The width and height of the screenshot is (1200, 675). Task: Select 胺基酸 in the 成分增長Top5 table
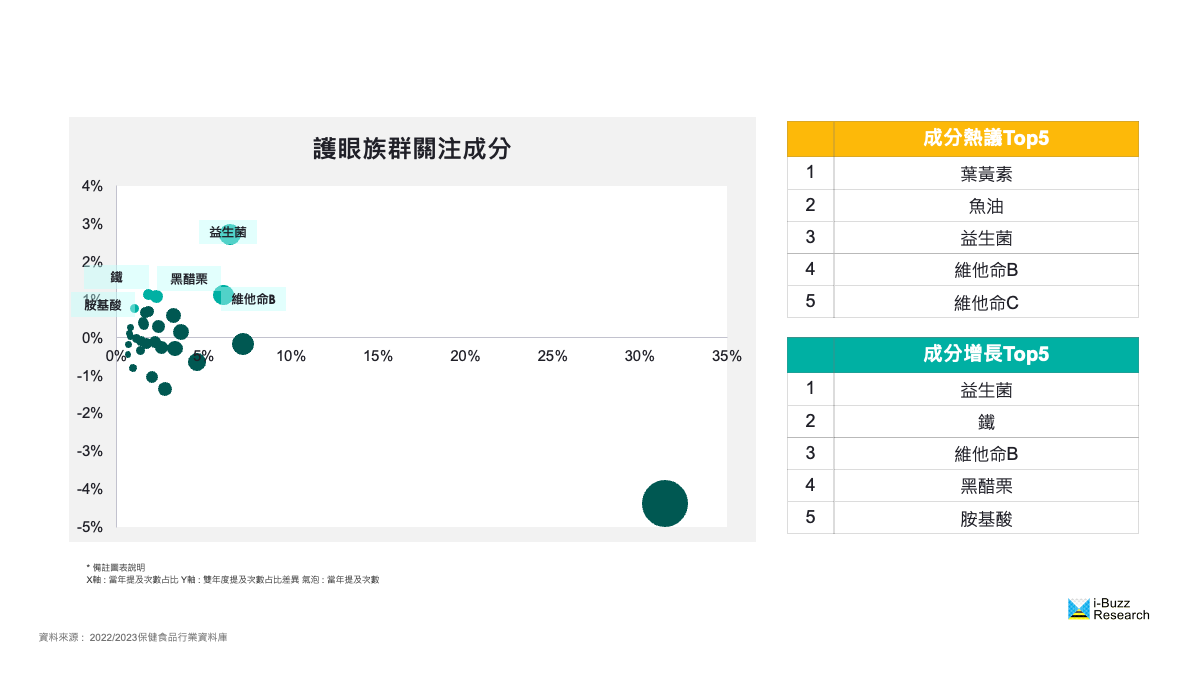click(x=985, y=518)
